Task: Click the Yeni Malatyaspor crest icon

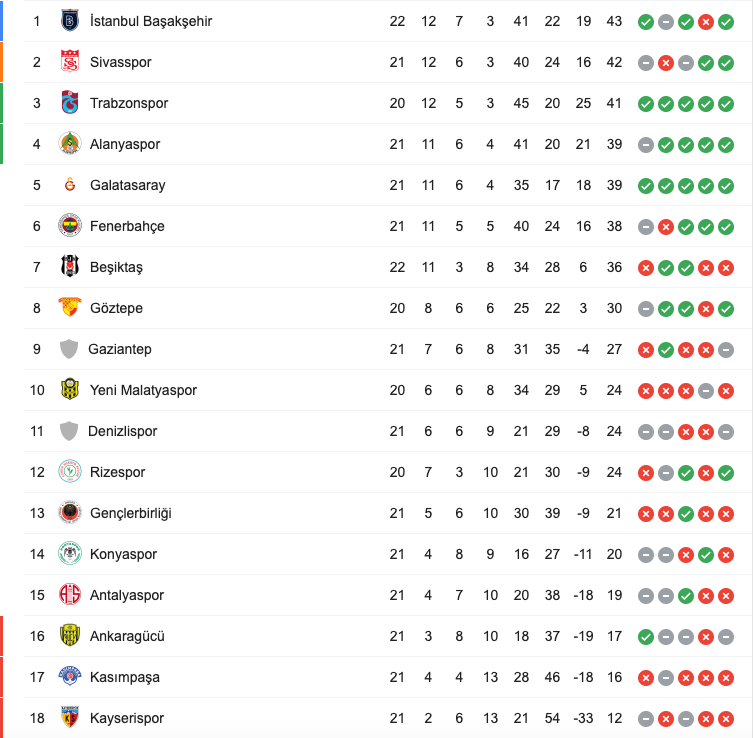Action: click(x=69, y=390)
